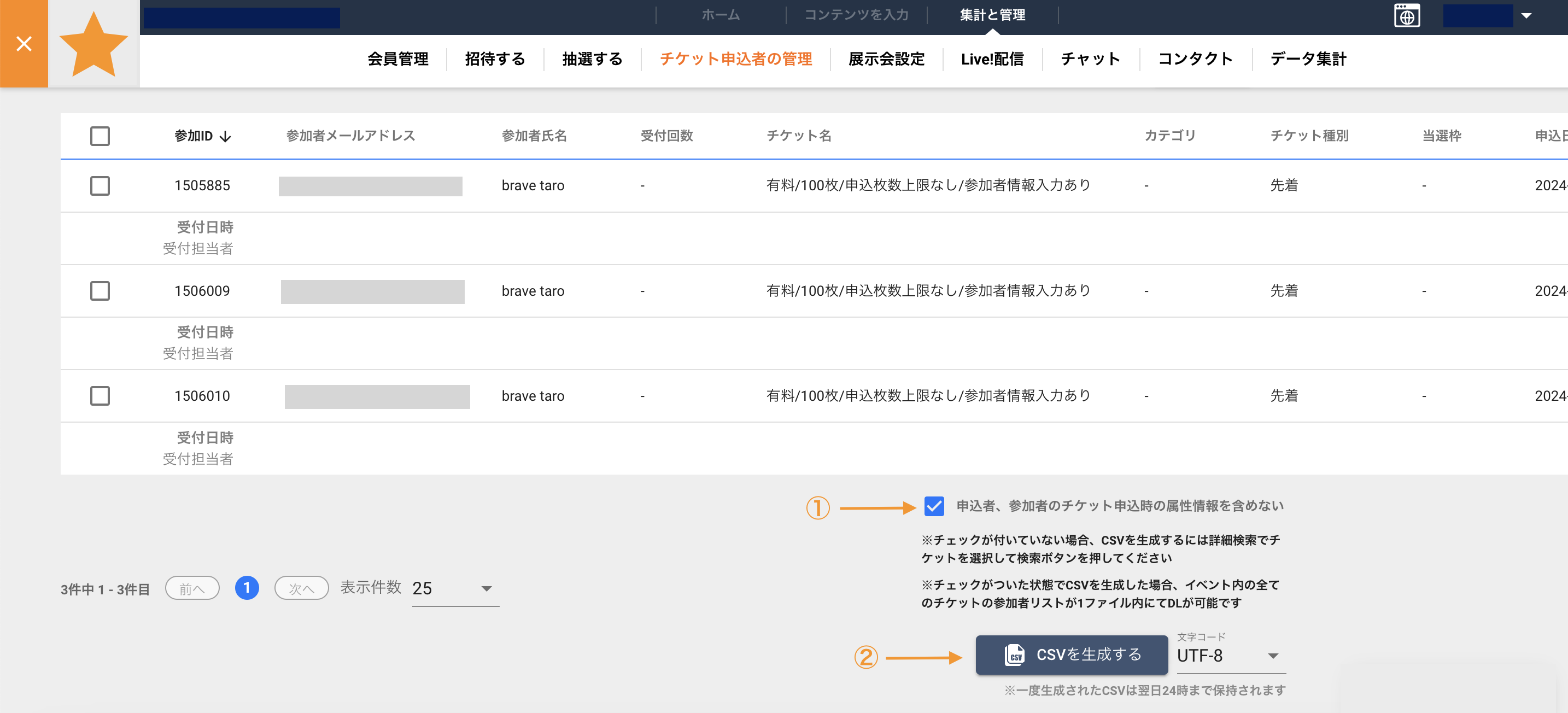Open the 会員管理 menu

pyautogui.click(x=398, y=59)
